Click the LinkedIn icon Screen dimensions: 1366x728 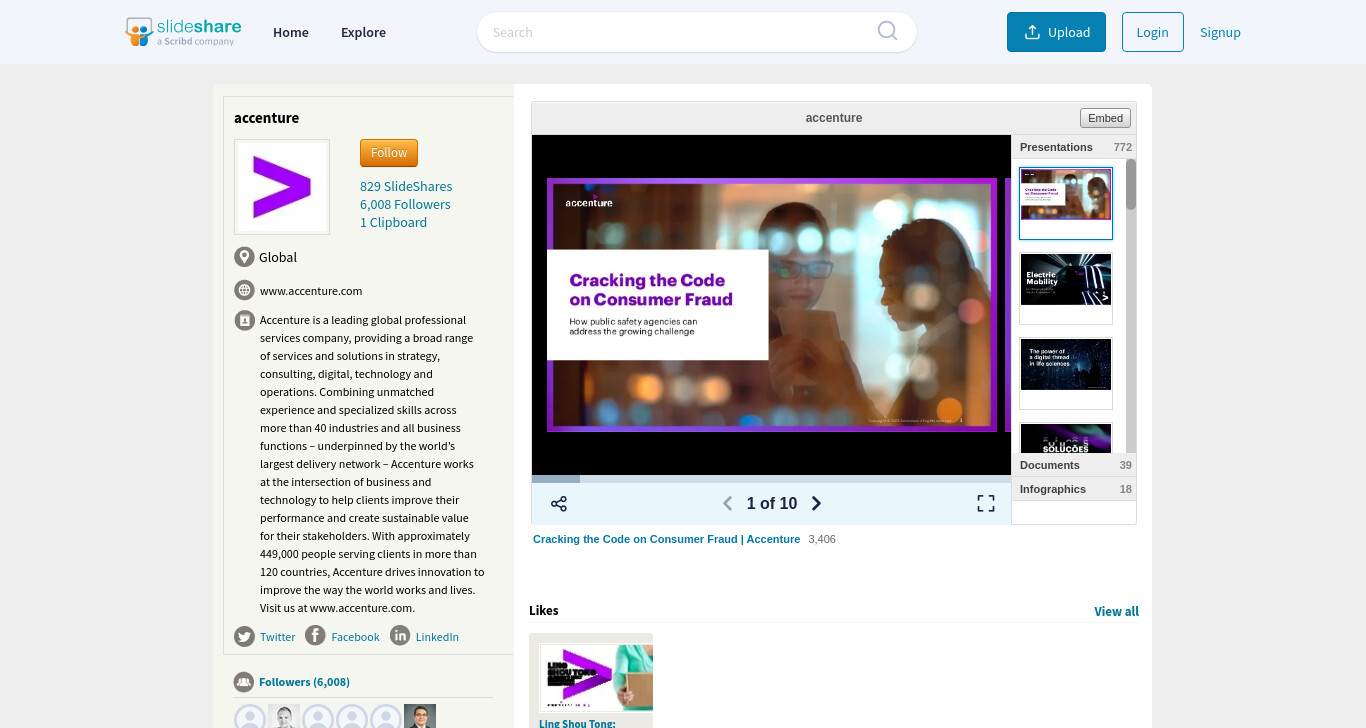click(400, 636)
